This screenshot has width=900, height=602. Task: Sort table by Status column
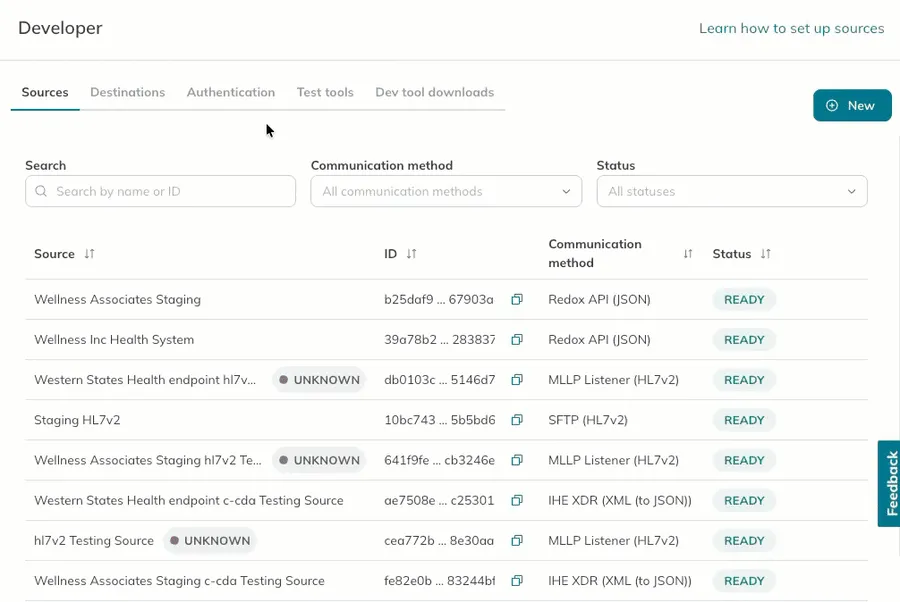point(765,254)
